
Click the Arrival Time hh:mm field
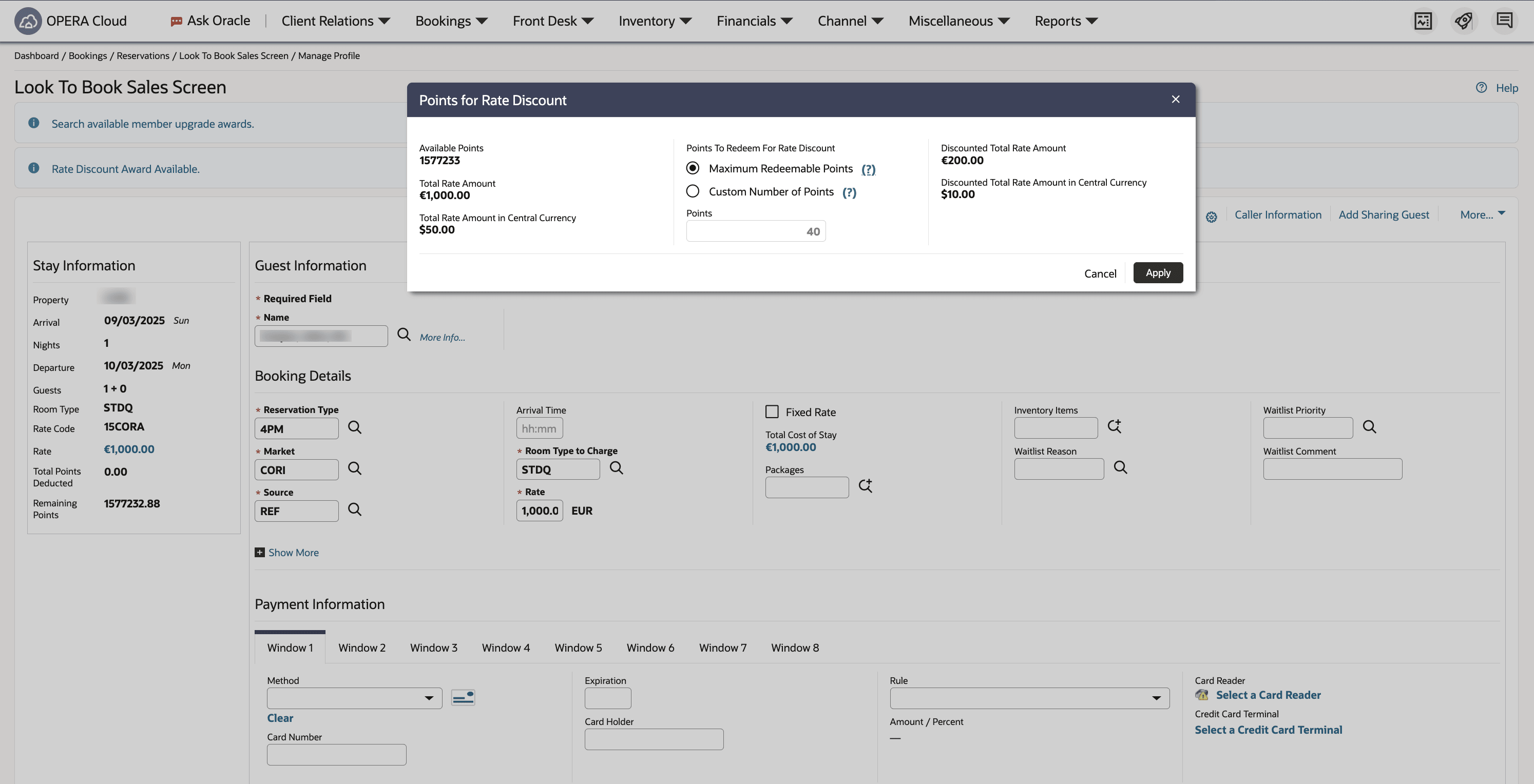(539, 428)
